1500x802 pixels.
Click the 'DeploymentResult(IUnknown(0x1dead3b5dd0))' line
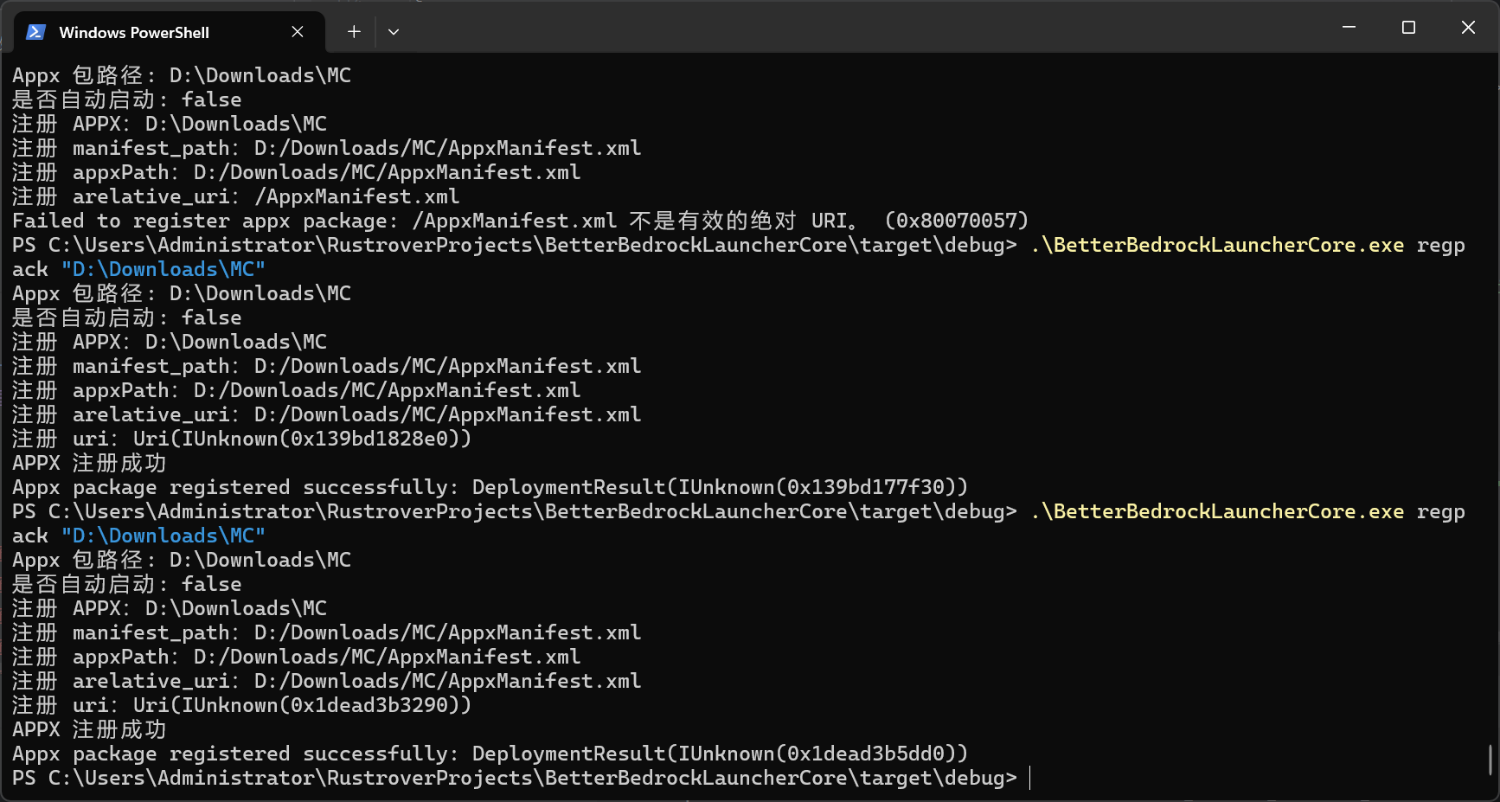point(490,753)
